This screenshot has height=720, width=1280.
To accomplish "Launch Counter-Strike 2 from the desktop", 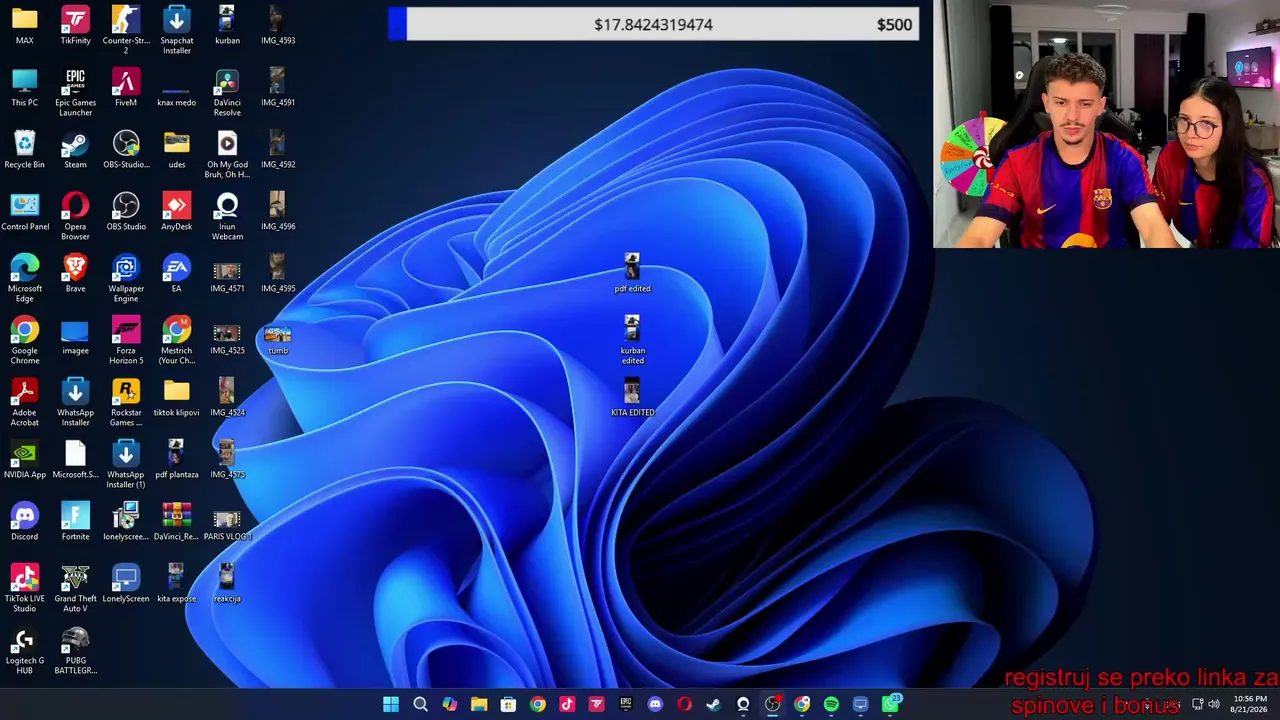I will point(126,30).
